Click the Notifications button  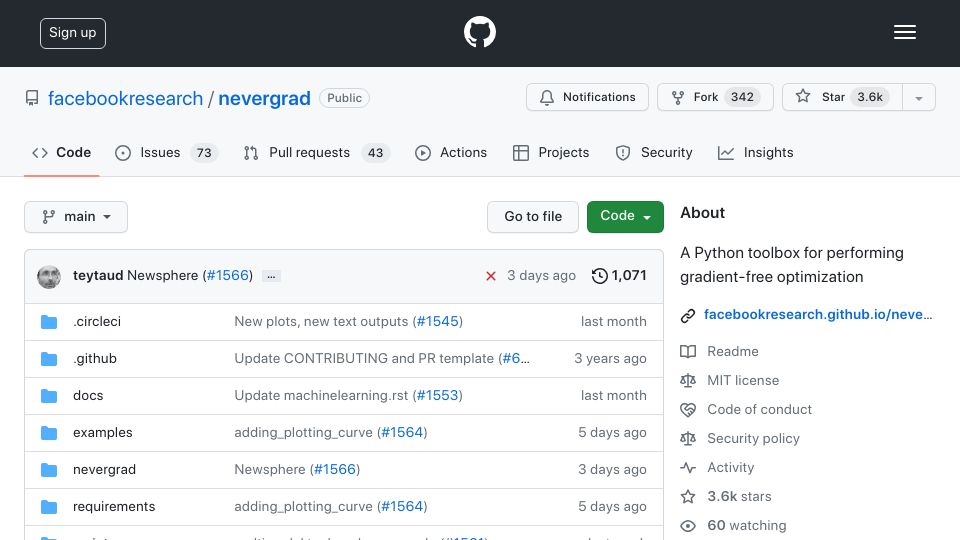pyautogui.click(x=587, y=97)
